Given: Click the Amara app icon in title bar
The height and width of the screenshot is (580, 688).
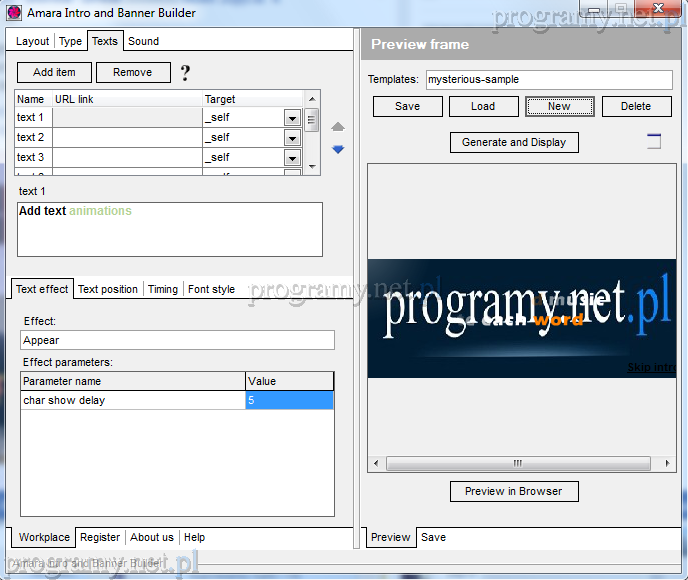Looking at the screenshot, I should click(x=14, y=13).
